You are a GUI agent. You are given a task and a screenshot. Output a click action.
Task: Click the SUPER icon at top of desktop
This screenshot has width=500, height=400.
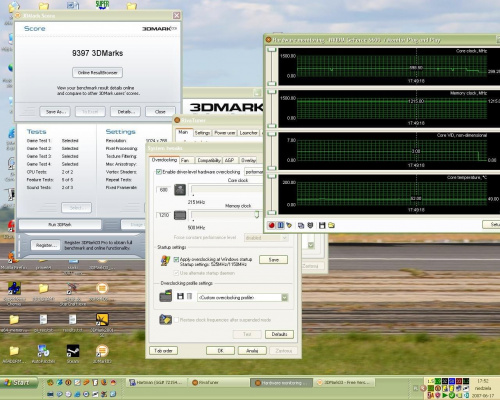click(102, 5)
